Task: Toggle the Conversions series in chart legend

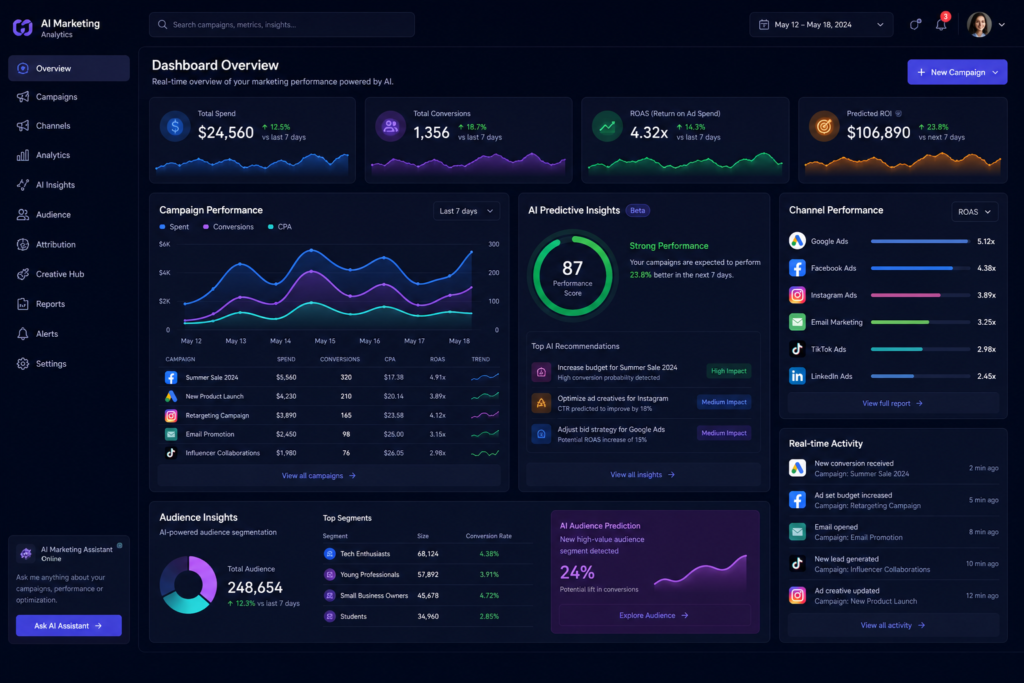Action: (228, 227)
